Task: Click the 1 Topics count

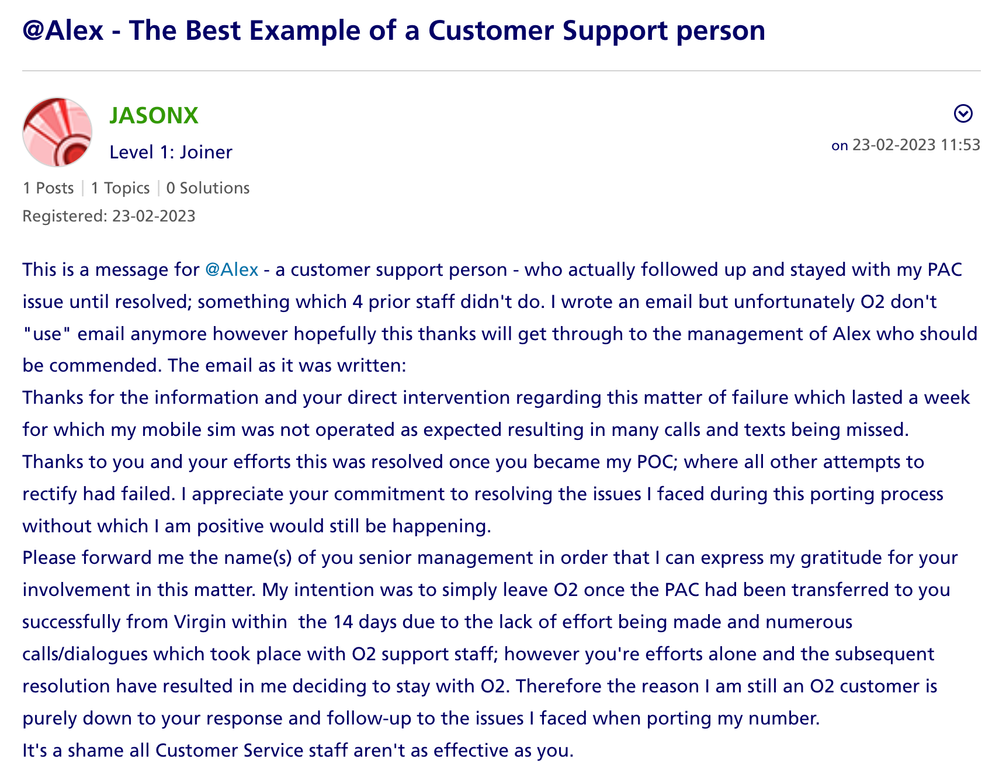Action: click(x=120, y=188)
